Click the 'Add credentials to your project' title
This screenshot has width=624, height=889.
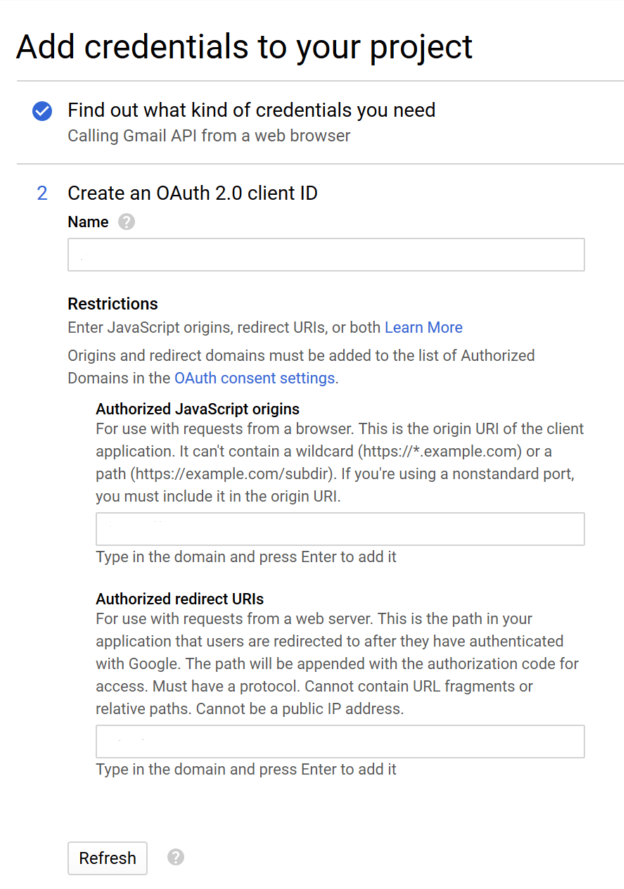pyautogui.click(x=244, y=46)
